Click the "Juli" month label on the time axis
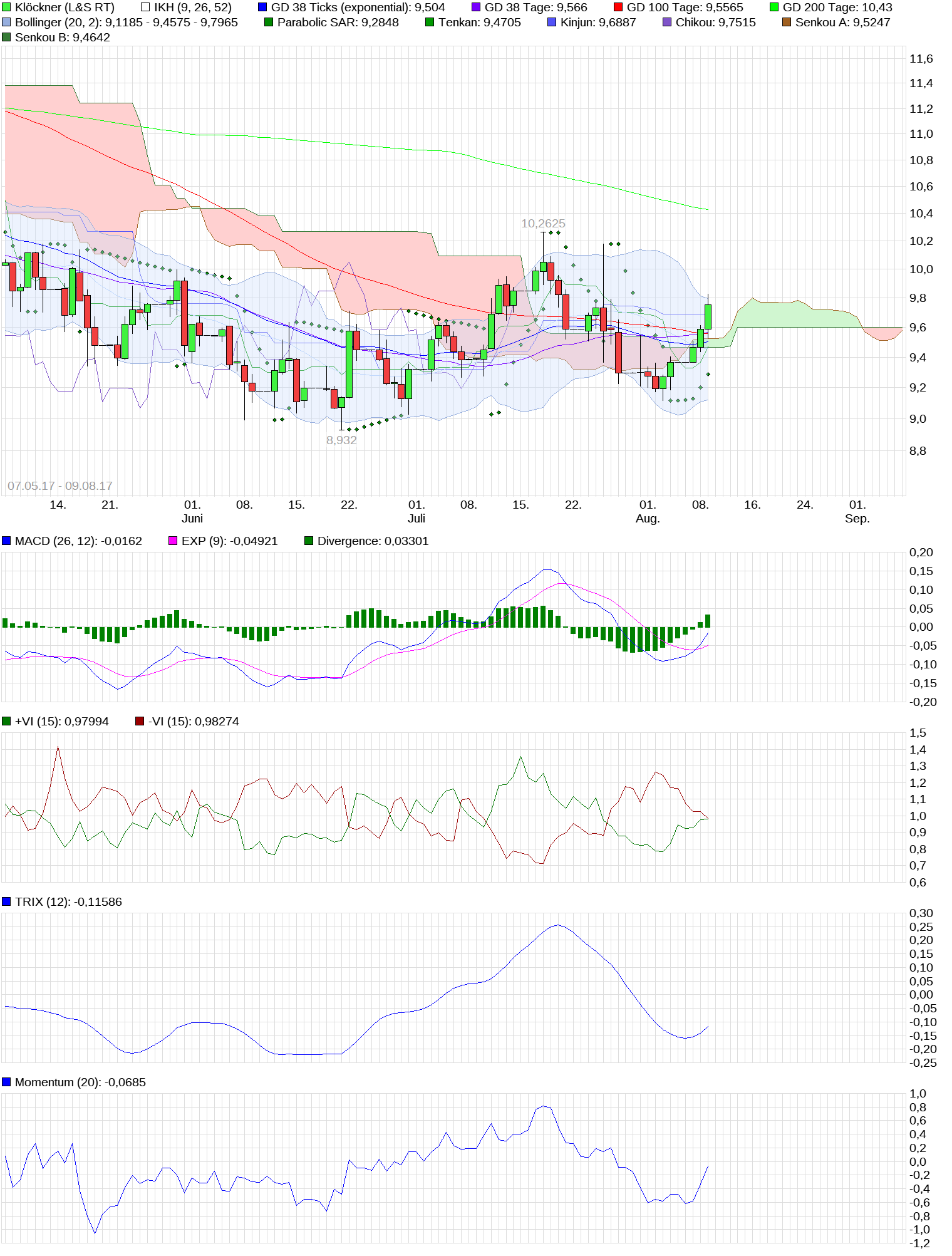The width and height of the screenshot is (952, 1256). tap(416, 519)
